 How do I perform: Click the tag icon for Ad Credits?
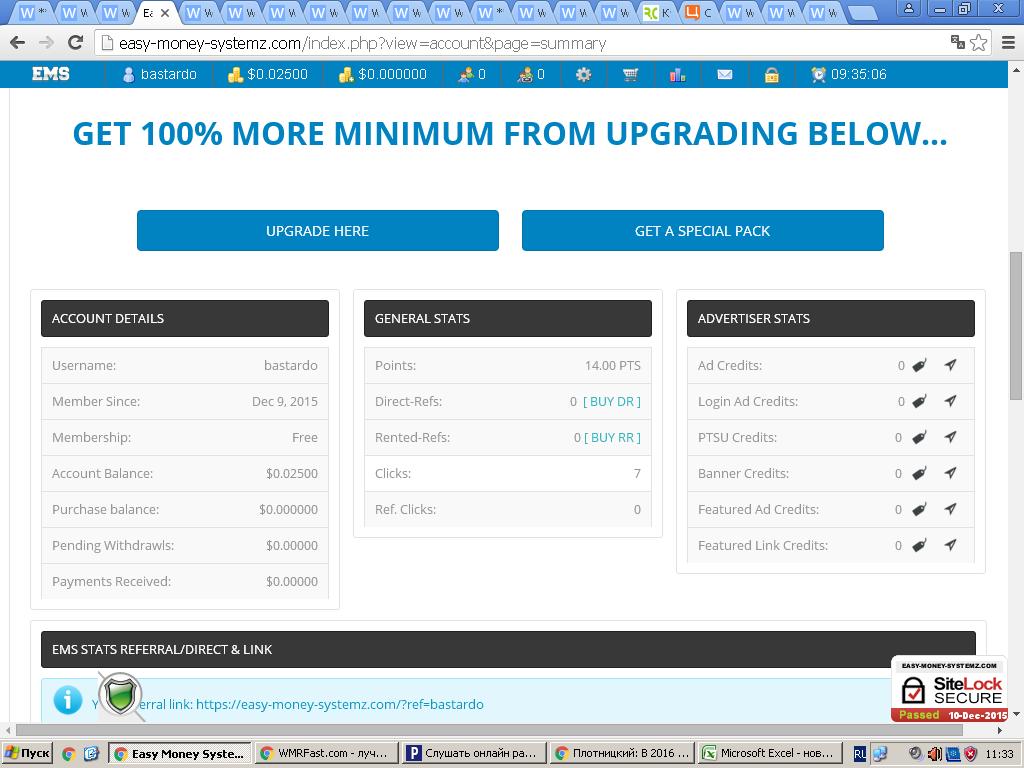[x=919, y=366]
